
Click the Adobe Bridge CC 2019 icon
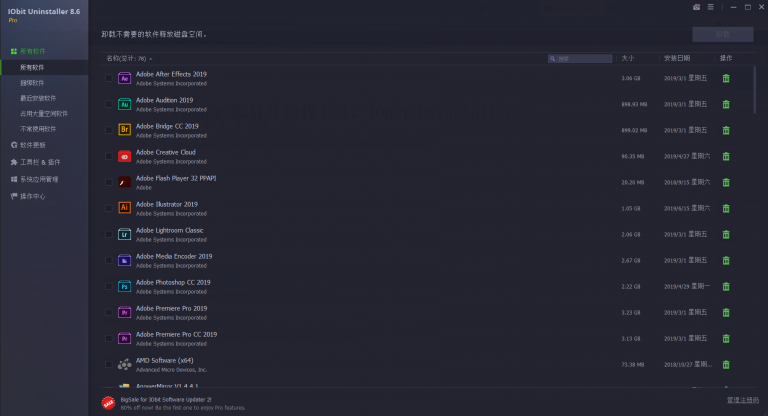tap(124, 130)
